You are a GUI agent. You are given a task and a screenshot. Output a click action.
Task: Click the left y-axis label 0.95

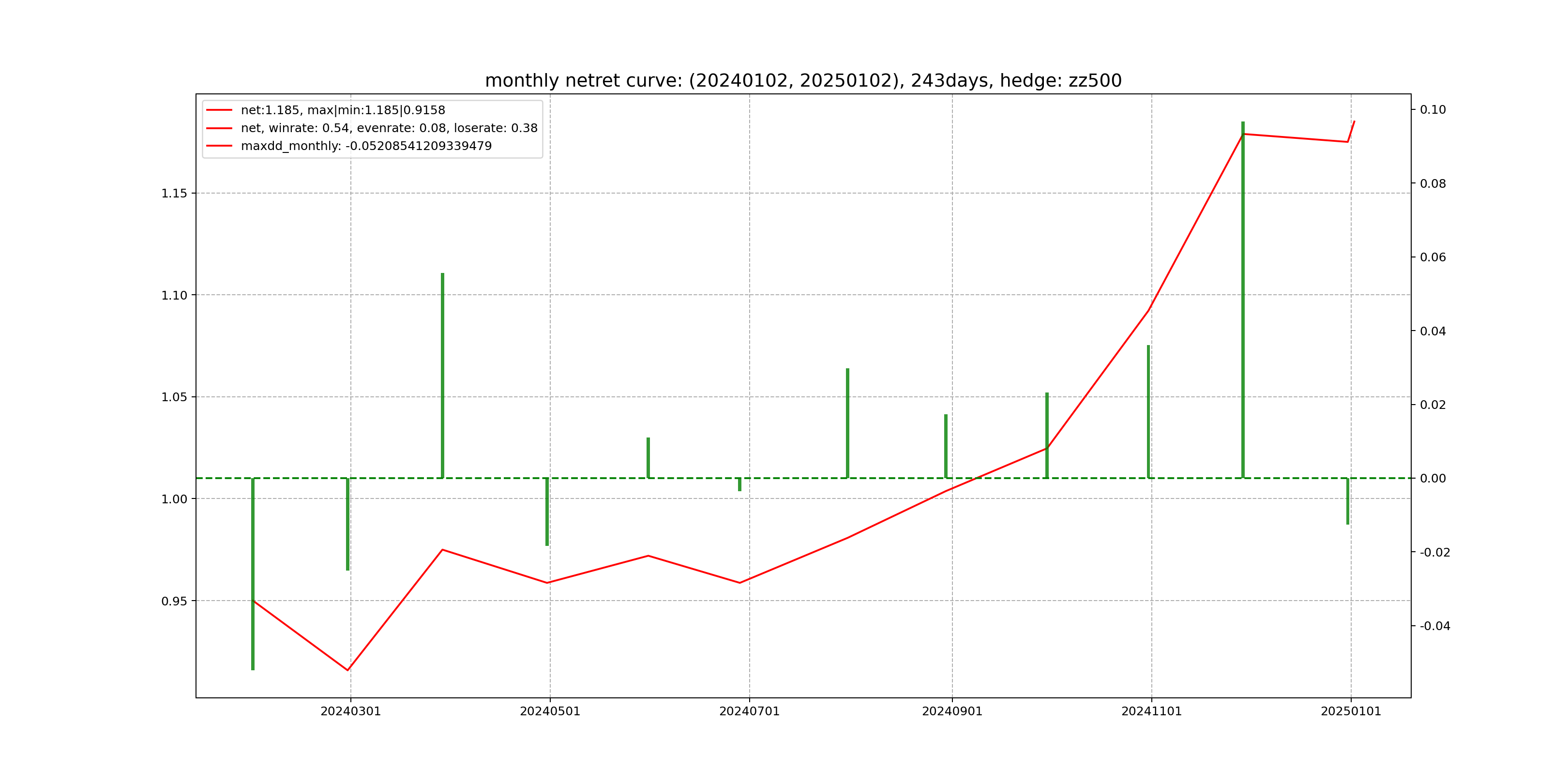tap(174, 602)
